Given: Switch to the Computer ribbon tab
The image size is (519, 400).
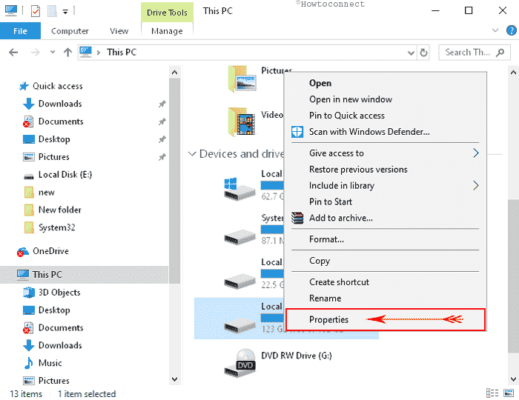Looking at the screenshot, I should pos(70,31).
